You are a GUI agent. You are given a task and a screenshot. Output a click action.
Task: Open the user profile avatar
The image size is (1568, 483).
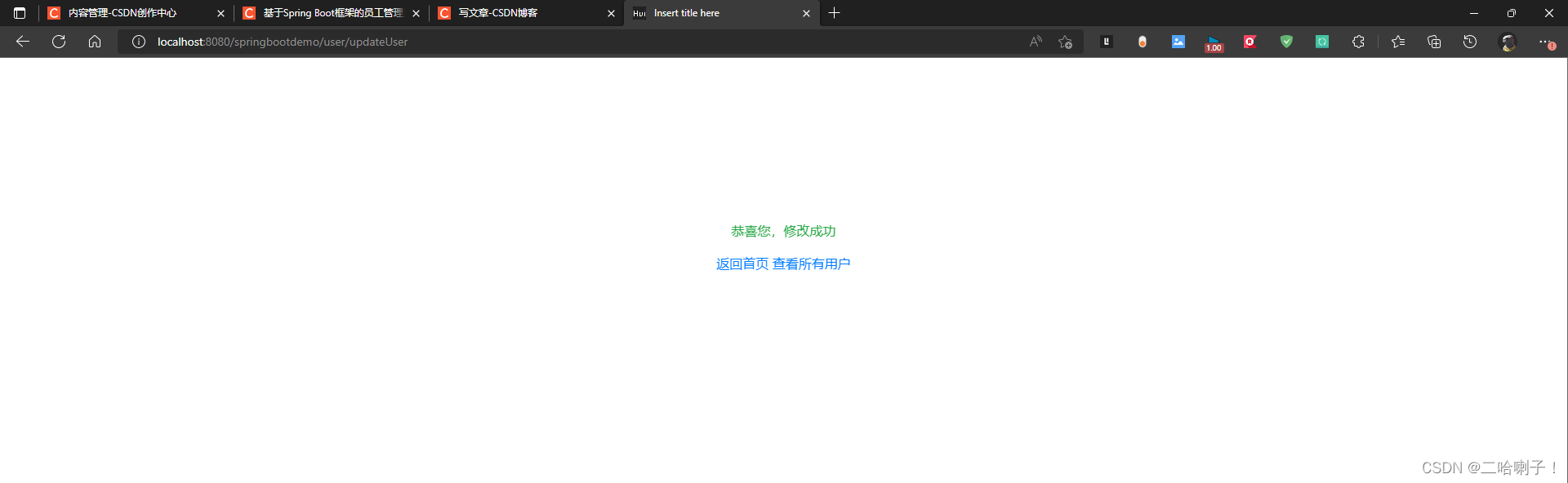coord(1508,42)
